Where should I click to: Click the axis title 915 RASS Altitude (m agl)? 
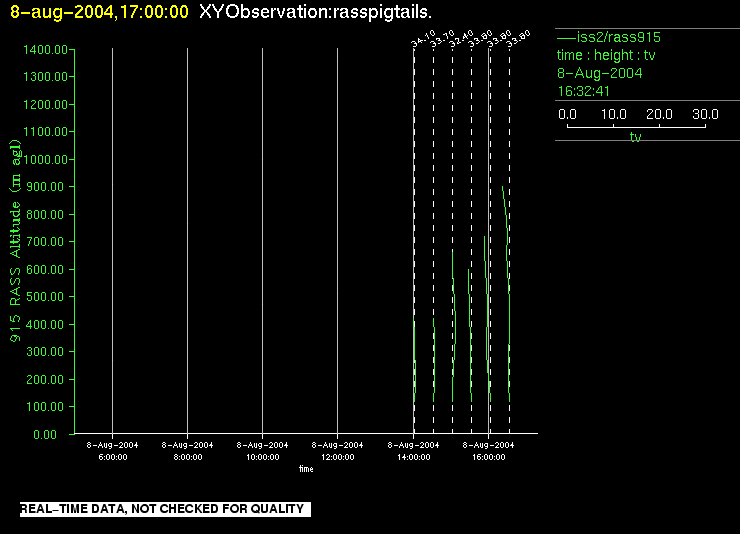pyautogui.click(x=16, y=241)
